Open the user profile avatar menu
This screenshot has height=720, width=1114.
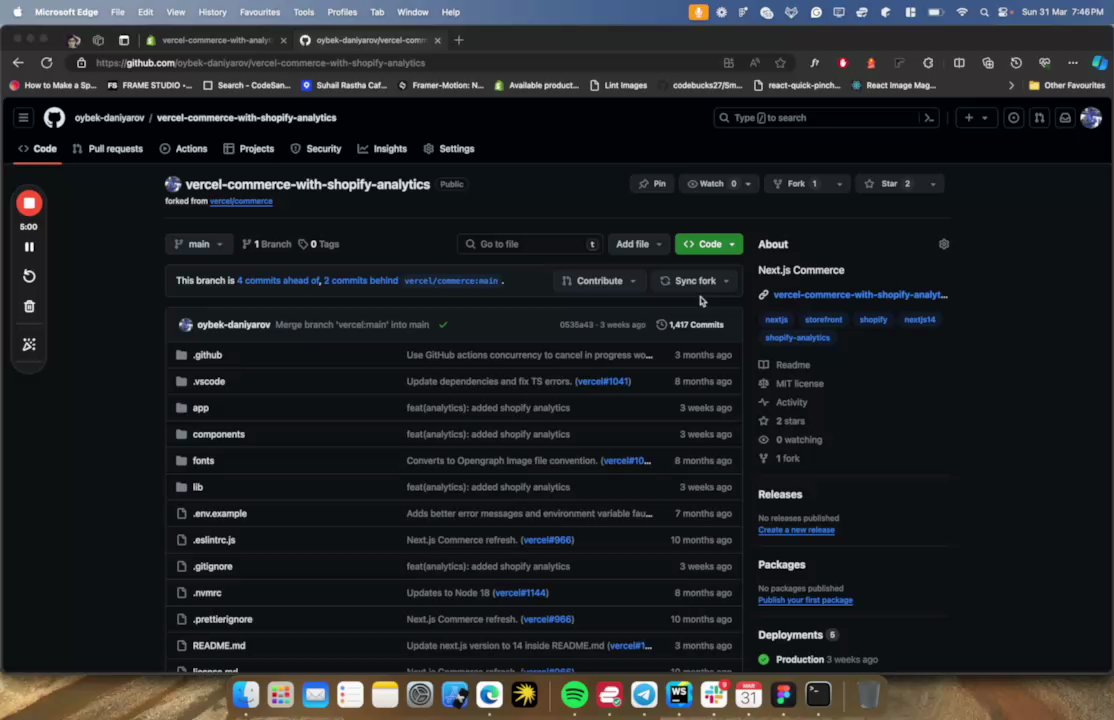(1091, 118)
